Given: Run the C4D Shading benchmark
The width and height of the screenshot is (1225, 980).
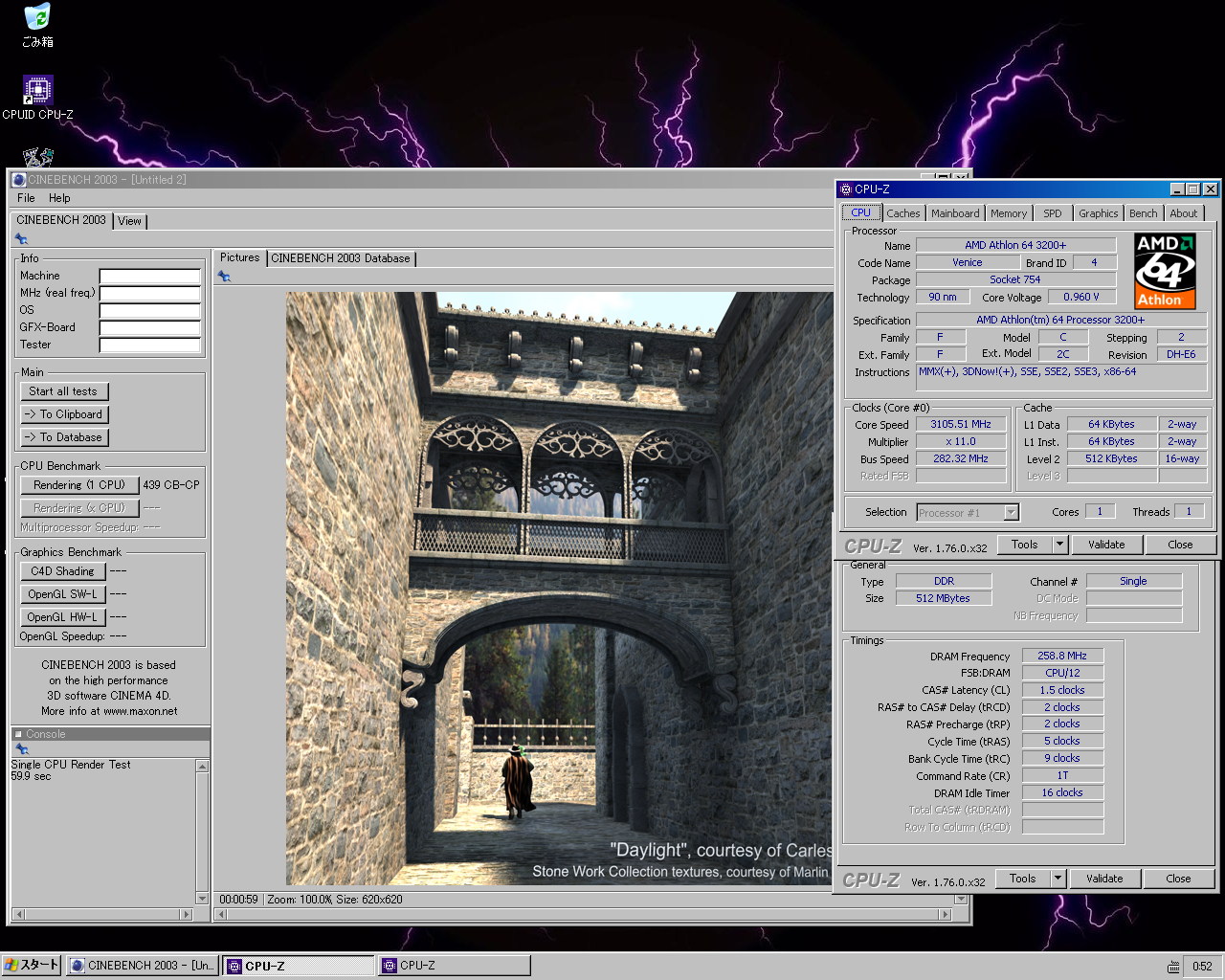Looking at the screenshot, I should (x=62, y=571).
